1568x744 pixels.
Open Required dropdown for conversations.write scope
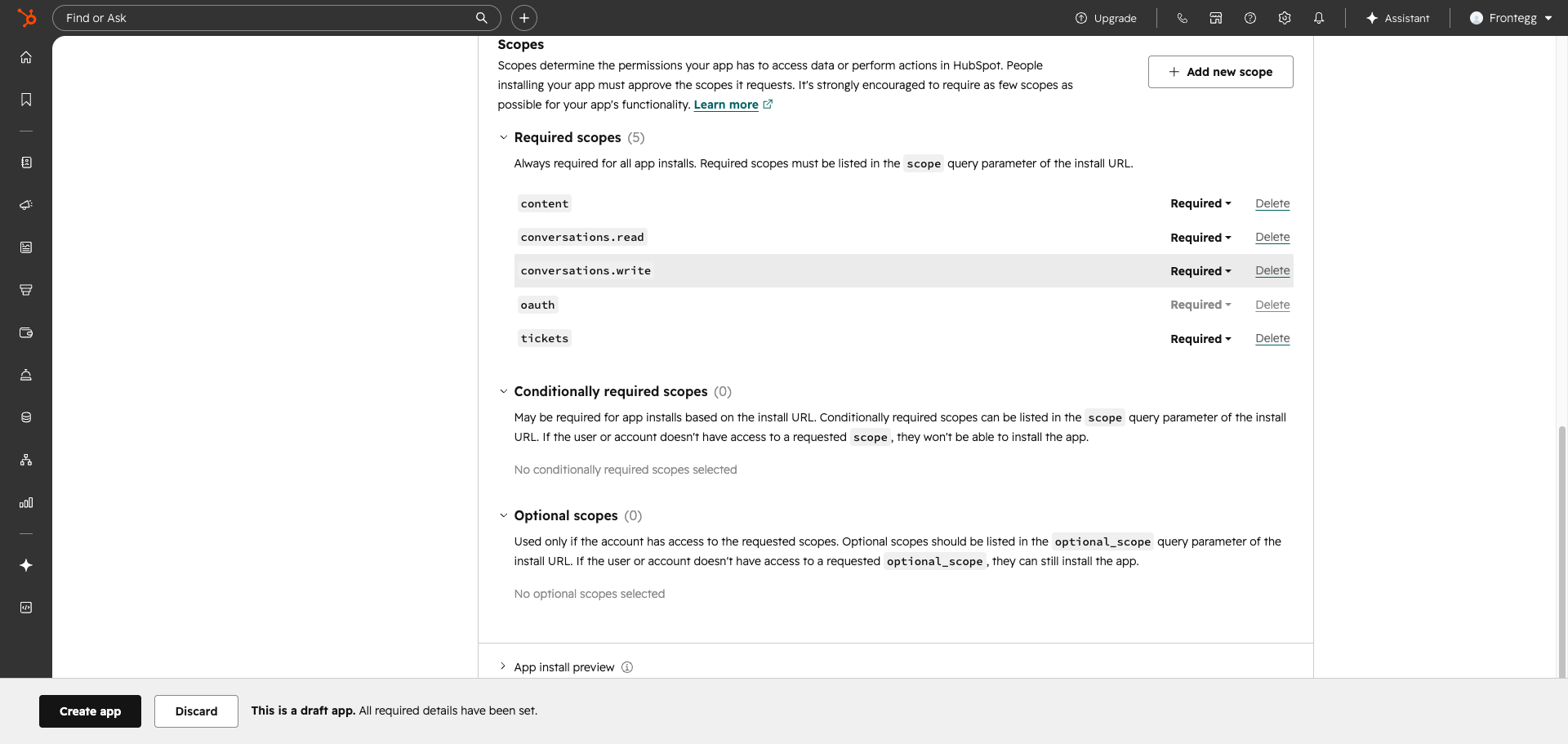1200,271
